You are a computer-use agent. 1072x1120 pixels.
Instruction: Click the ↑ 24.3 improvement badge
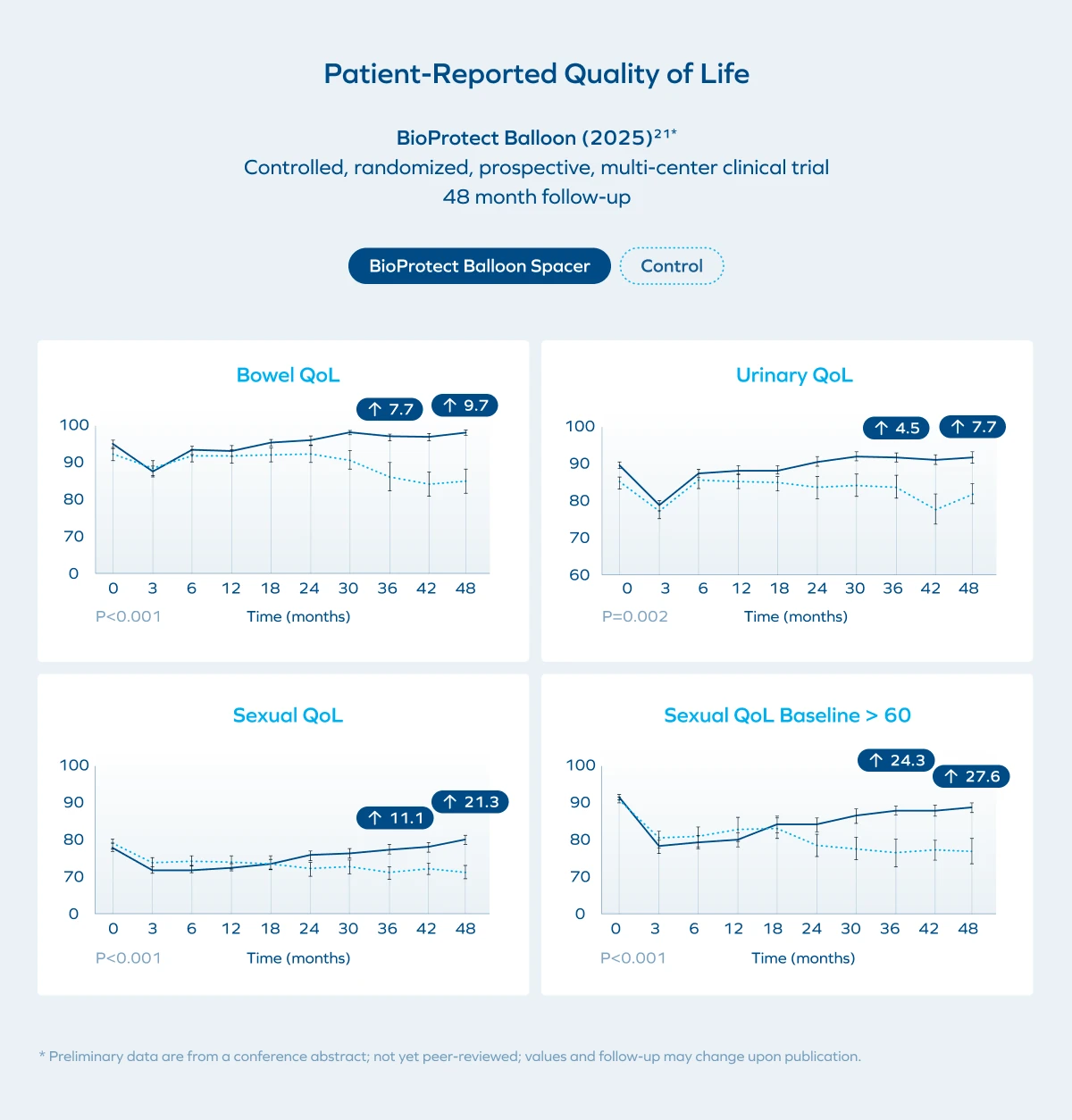click(x=896, y=760)
